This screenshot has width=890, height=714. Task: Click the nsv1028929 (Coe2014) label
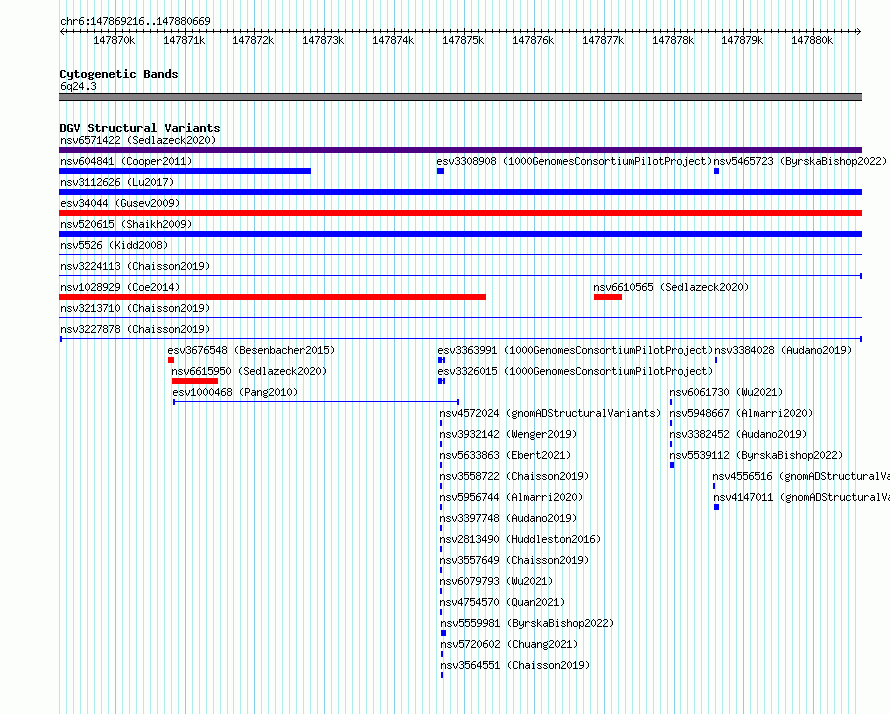(120, 287)
